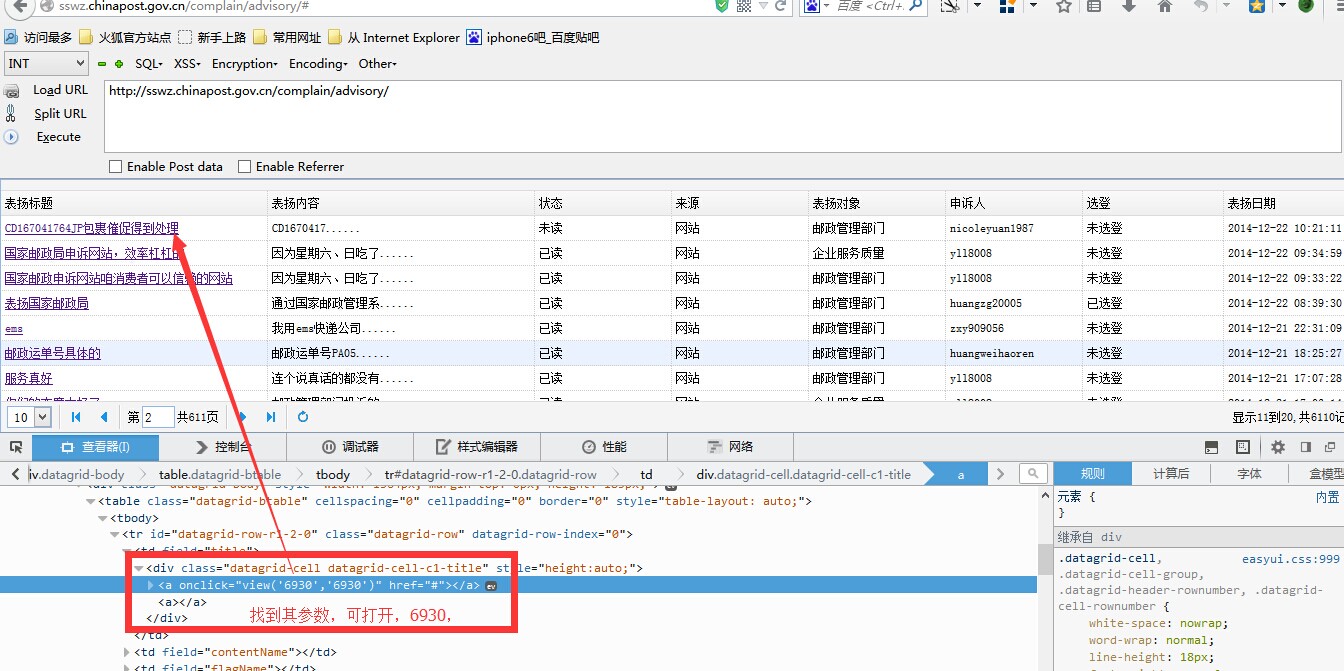This screenshot has width=1344, height=671.
Task: Open devtools settings gear
Action: pyautogui.click(x=1277, y=447)
